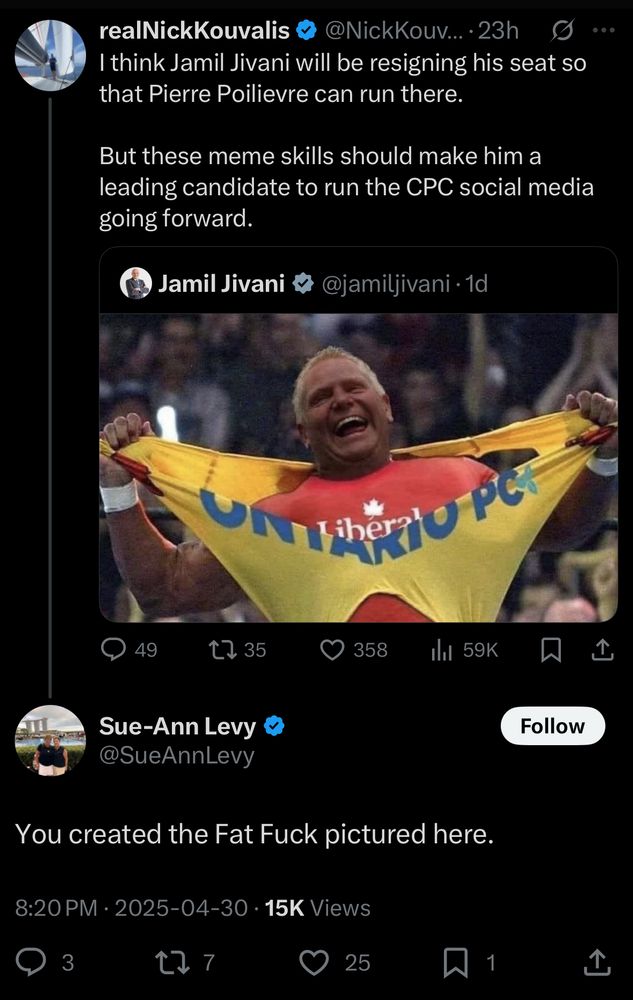Screen dimensions: 633x1000
Task: Reply to Sue-Ann Levy's tweet with 3 replies
Action: [x=45, y=962]
